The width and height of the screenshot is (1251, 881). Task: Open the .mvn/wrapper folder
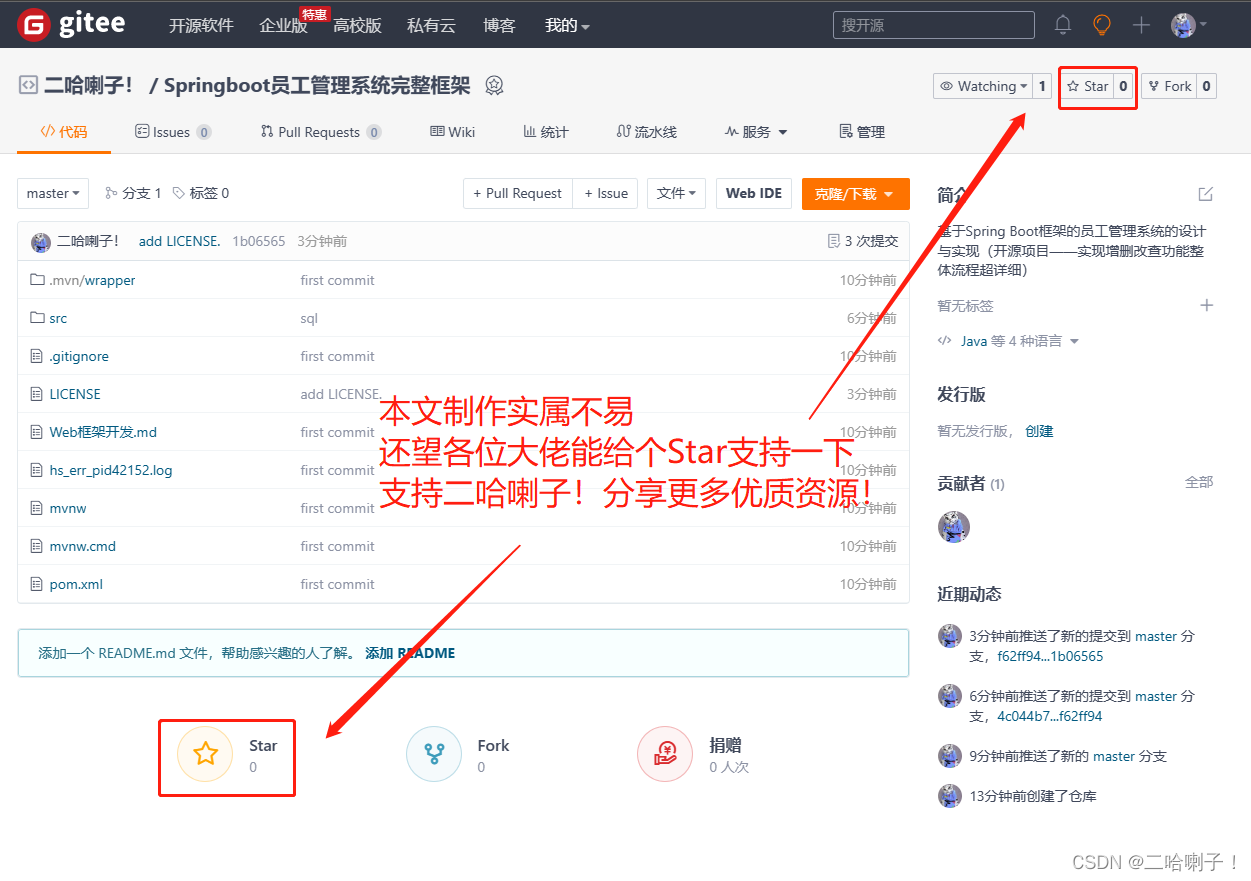coord(92,280)
